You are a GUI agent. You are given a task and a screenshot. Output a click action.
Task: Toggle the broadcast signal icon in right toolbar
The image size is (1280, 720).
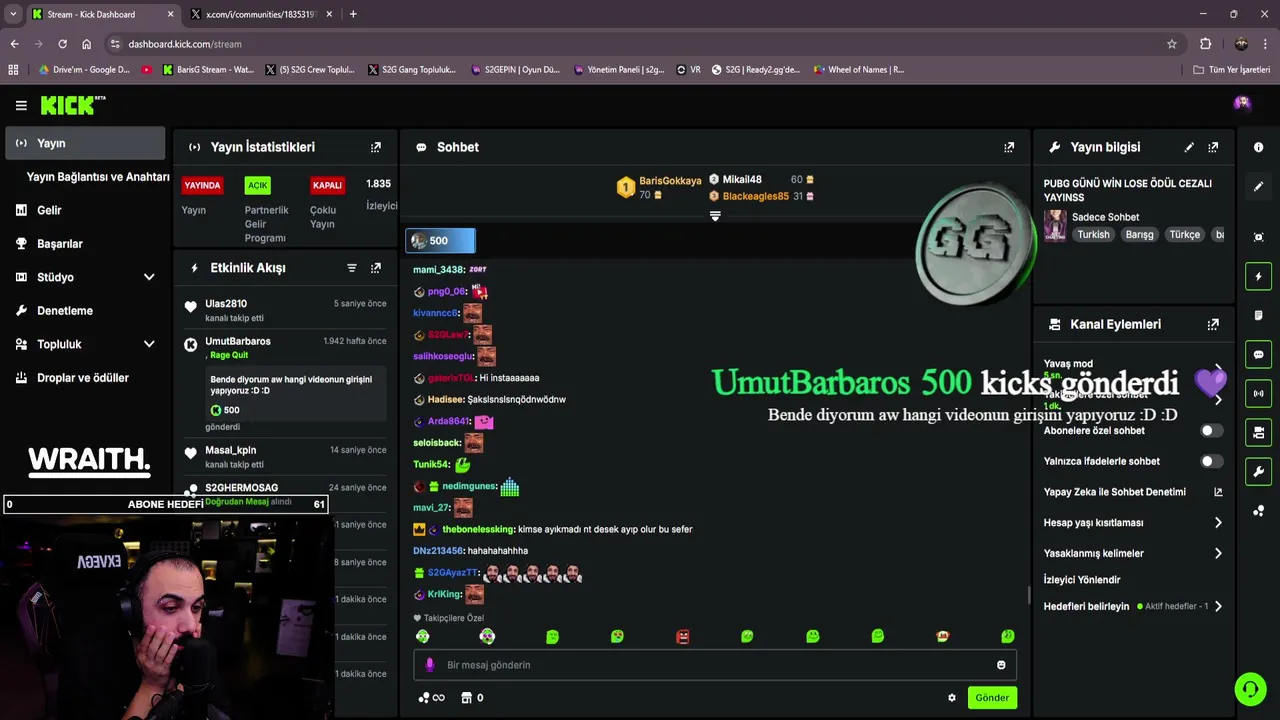click(x=1258, y=393)
